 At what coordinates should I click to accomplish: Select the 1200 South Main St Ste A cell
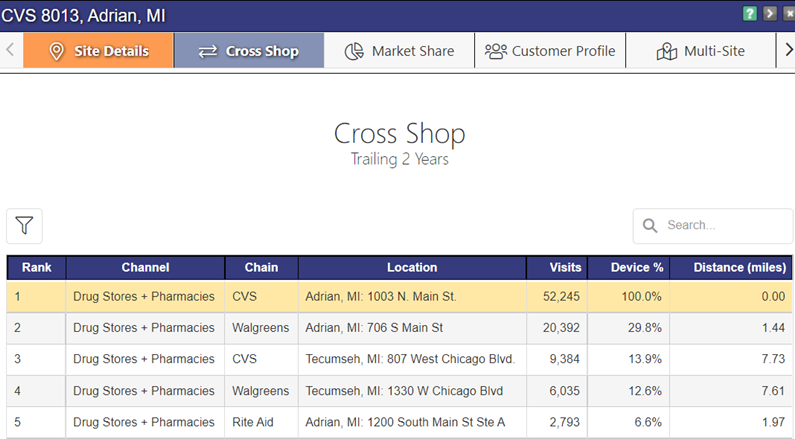[412, 422]
